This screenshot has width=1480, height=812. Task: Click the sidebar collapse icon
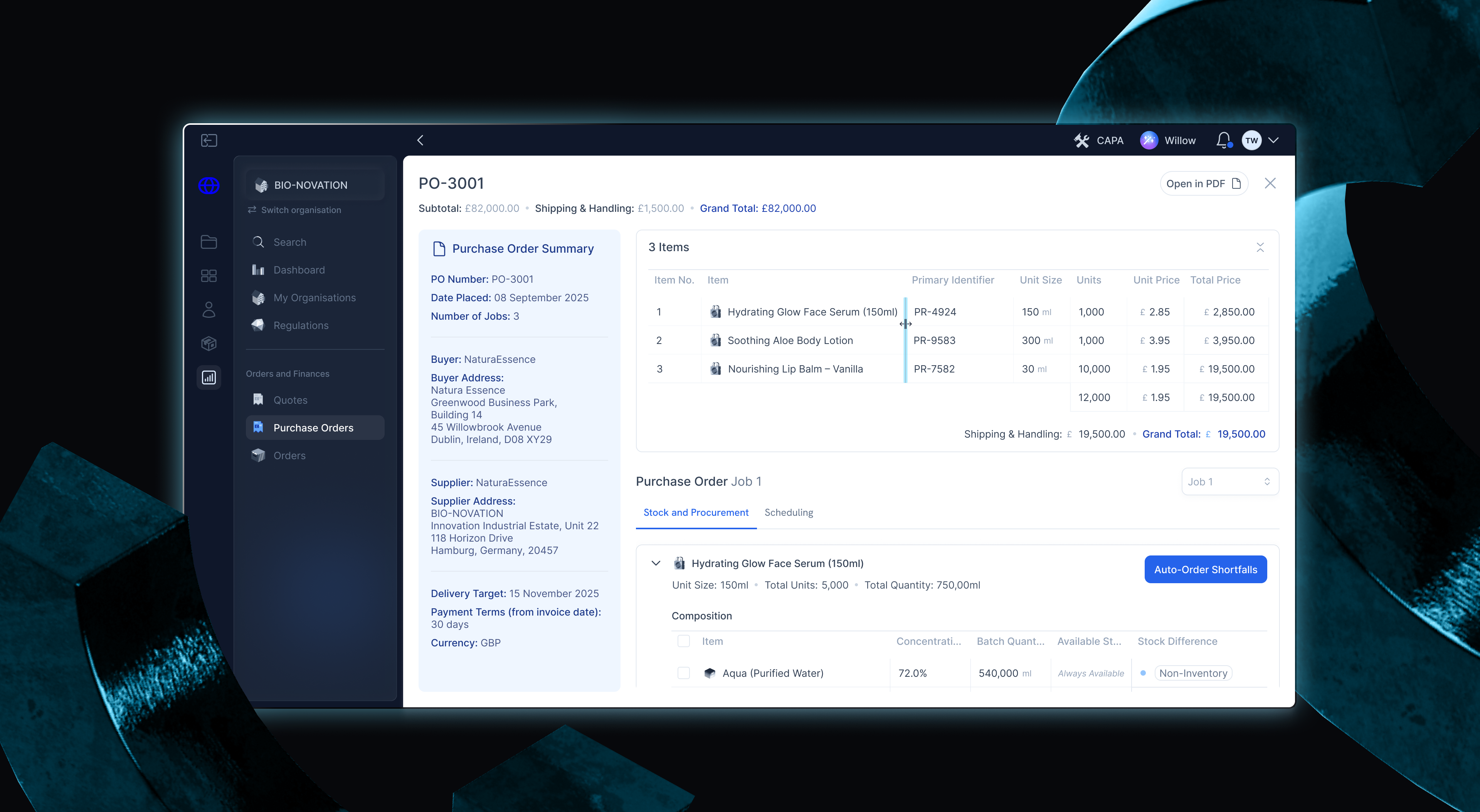click(209, 140)
